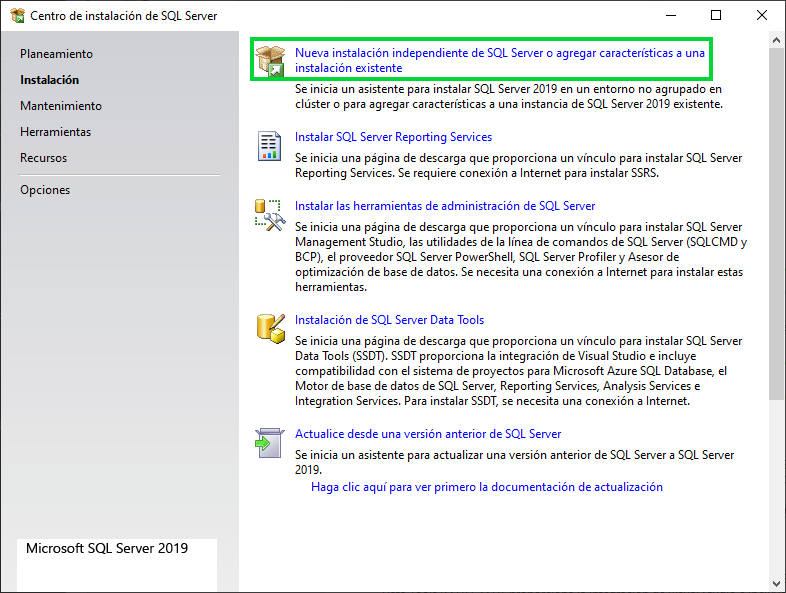Click the SQL Server title bar app icon

click(18, 16)
